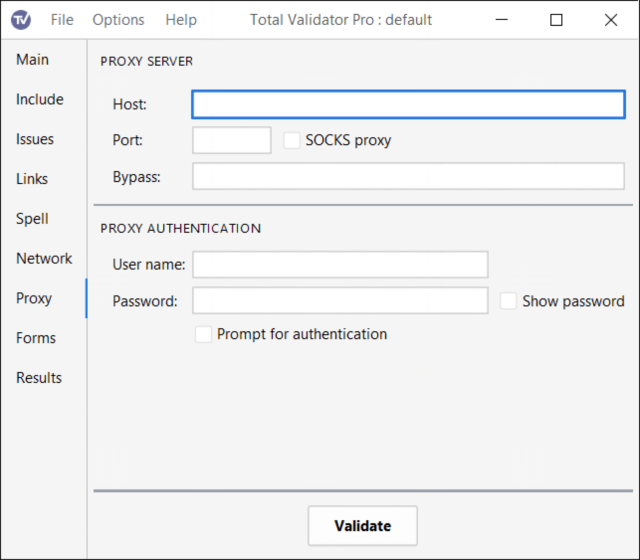The height and width of the screenshot is (560, 640).
Task: Select the Include tab in sidebar
Action: pyautogui.click(x=40, y=100)
